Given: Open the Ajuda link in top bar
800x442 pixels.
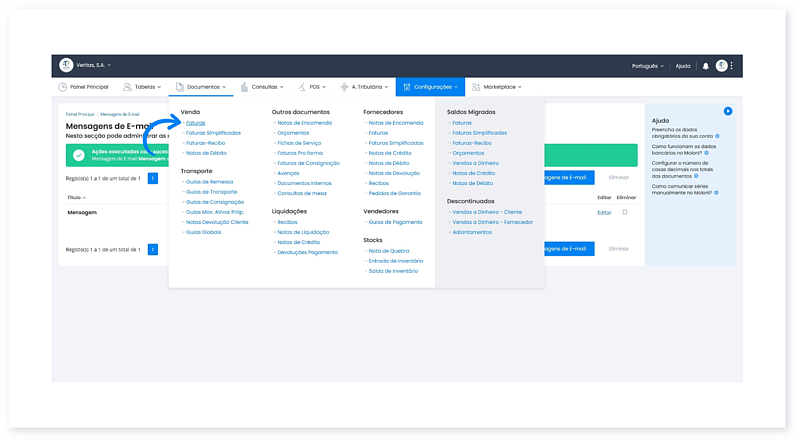Looking at the screenshot, I should pyautogui.click(x=683, y=66).
